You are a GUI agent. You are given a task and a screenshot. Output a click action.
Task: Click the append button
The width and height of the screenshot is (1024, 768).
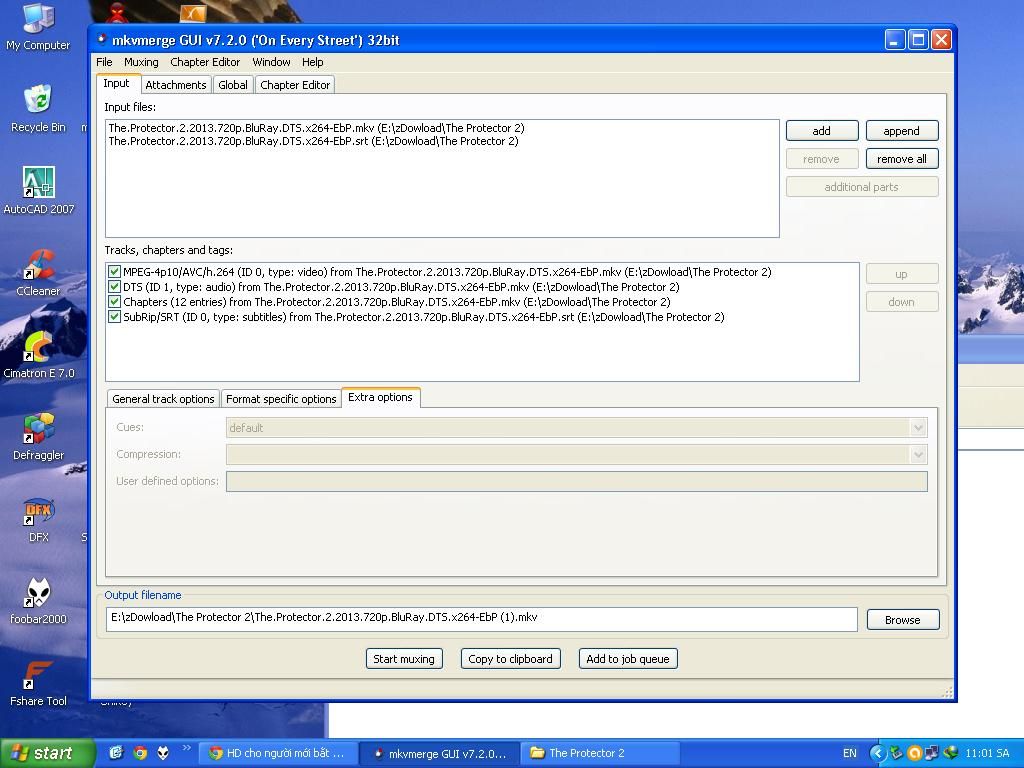point(902,131)
